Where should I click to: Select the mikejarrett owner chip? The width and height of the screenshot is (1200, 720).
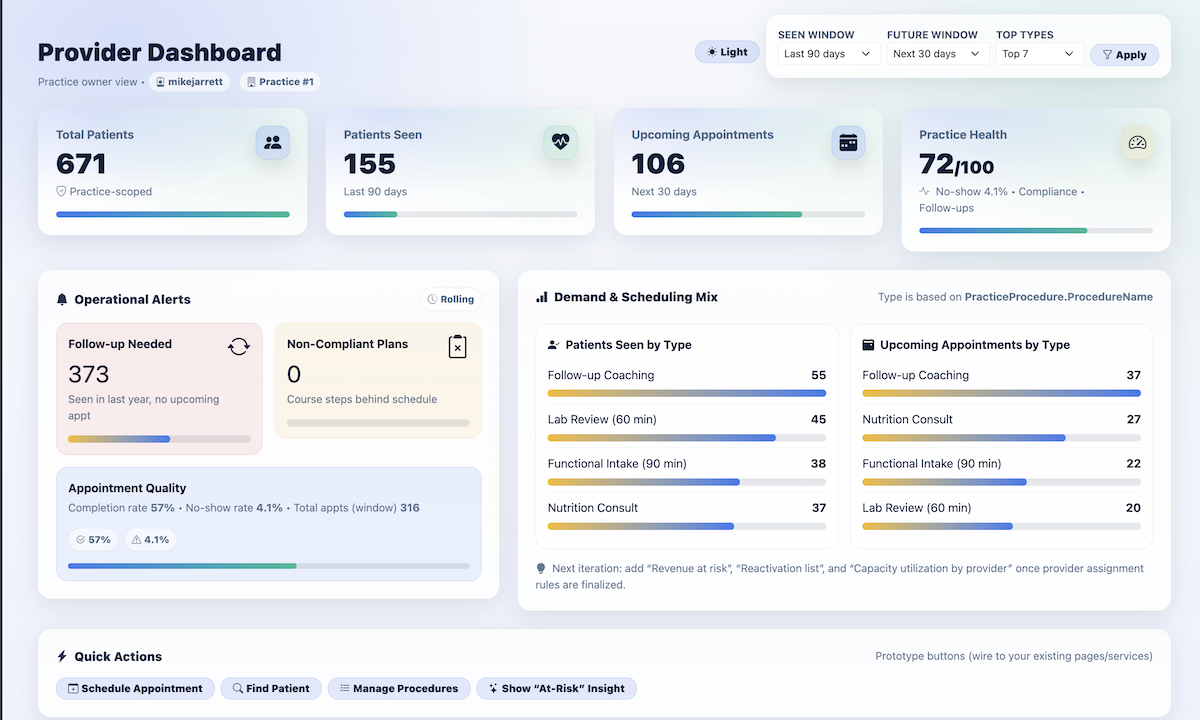coord(189,82)
